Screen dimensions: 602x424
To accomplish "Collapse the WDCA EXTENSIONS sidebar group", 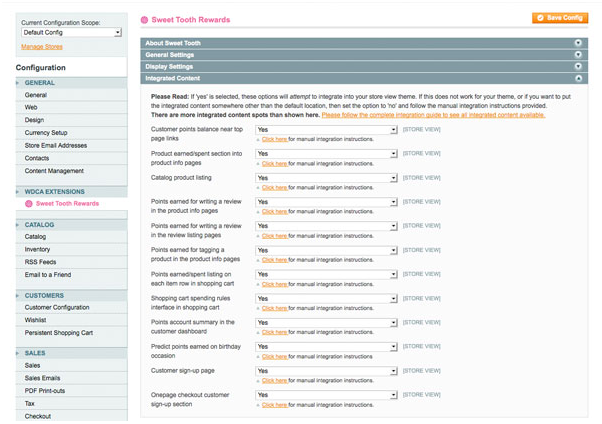I will tap(71, 192).
